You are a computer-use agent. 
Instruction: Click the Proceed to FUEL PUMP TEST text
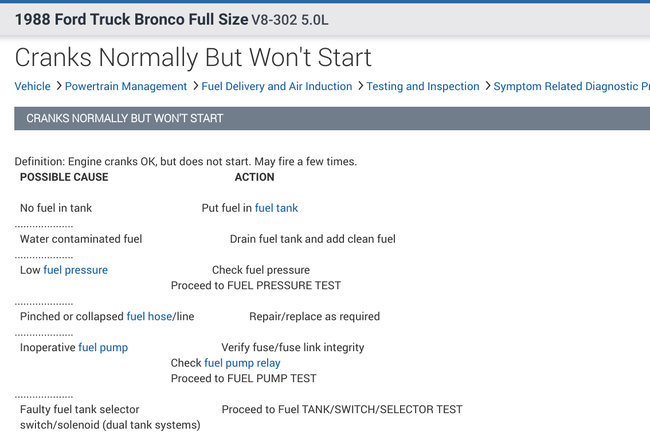[243, 379]
